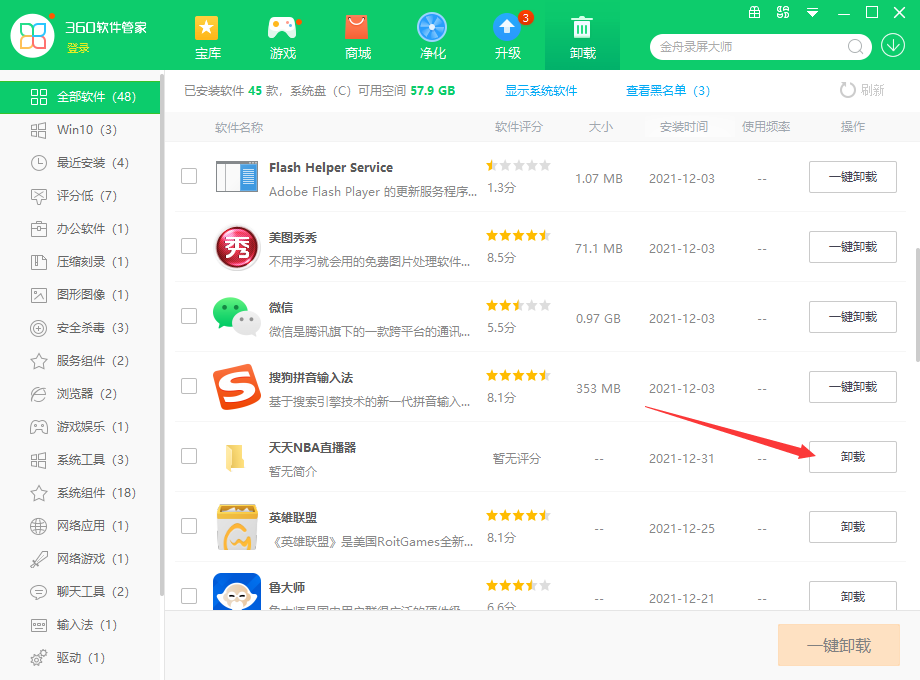Screen dimensions: 920x680
Task: Open the 宝库 star icon tab
Action: tap(207, 38)
